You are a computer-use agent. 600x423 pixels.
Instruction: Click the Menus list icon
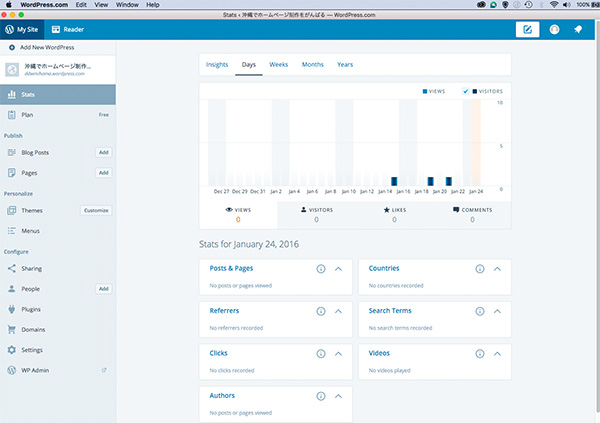tap(12, 231)
